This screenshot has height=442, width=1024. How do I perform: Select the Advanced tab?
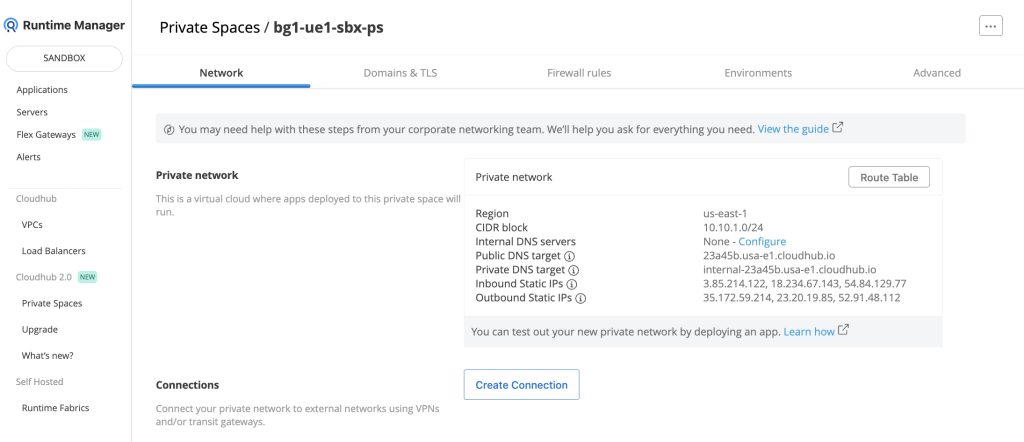(937, 73)
